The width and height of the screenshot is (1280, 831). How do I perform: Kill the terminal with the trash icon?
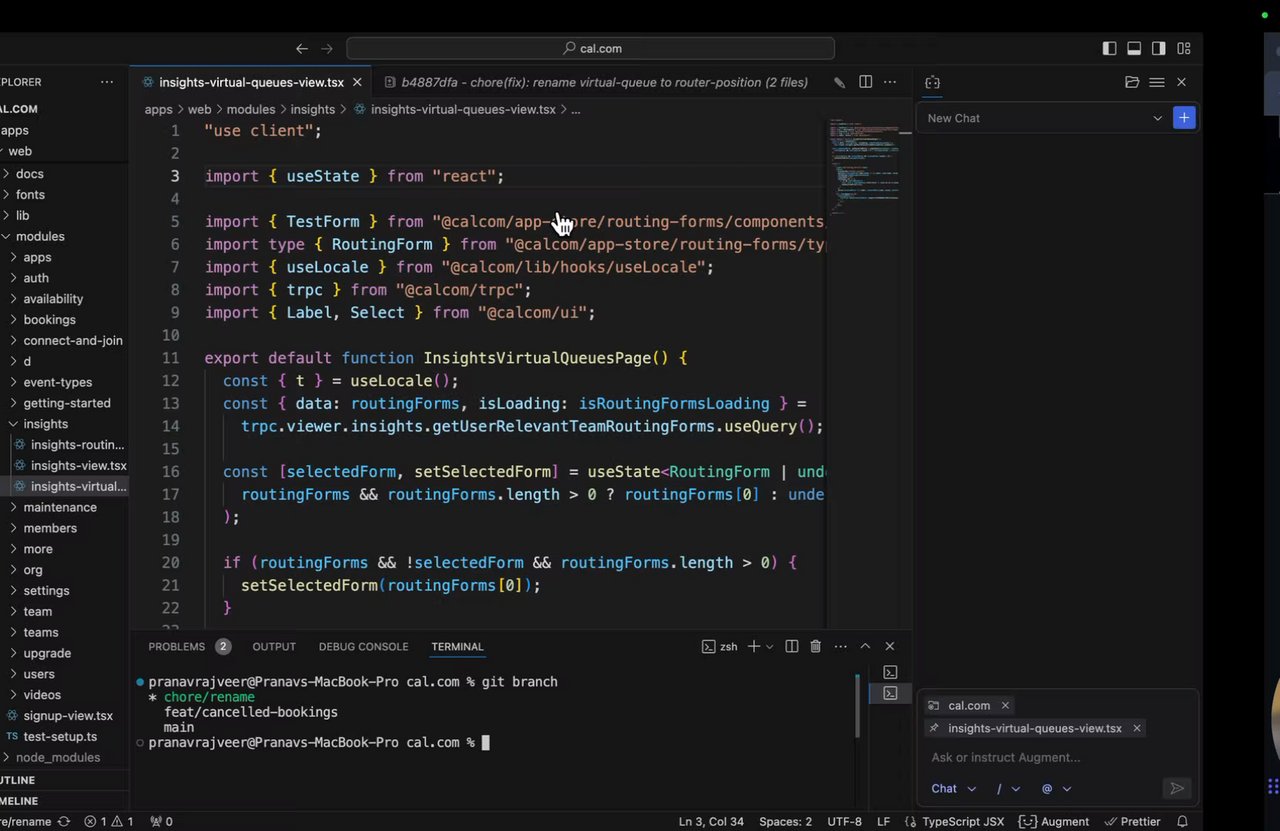[x=815, y=647]
